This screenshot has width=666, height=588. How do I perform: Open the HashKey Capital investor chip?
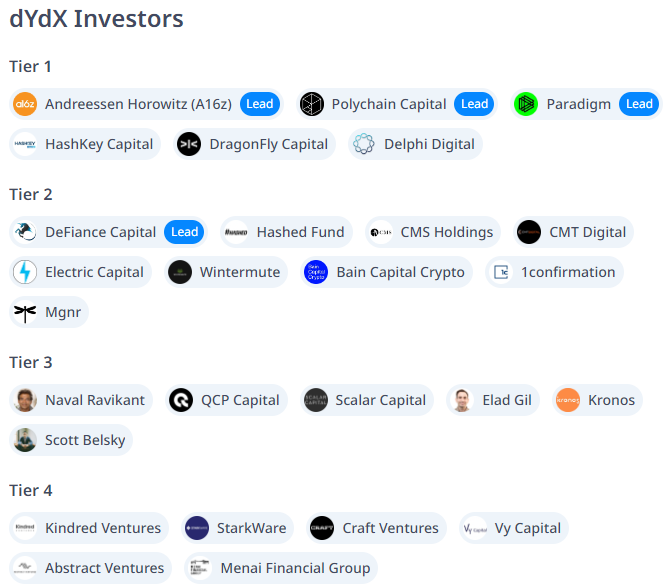coord(85,144)
